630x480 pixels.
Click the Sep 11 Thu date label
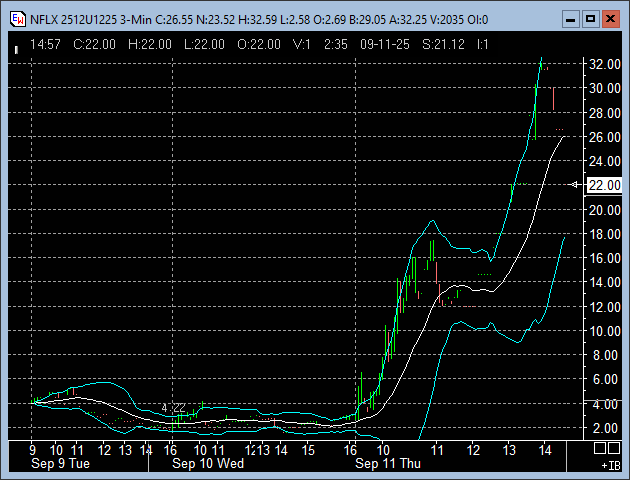(388, 464)
